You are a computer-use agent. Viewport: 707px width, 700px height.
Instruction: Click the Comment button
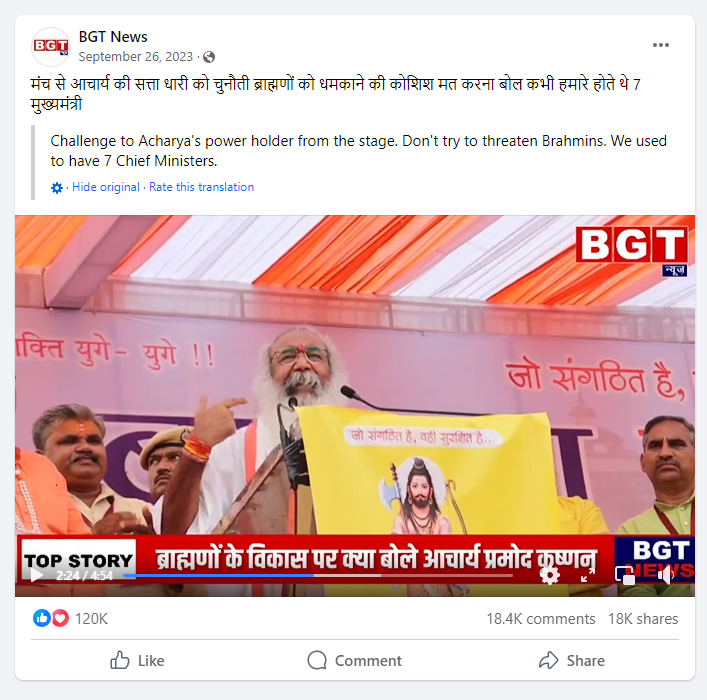354,661
